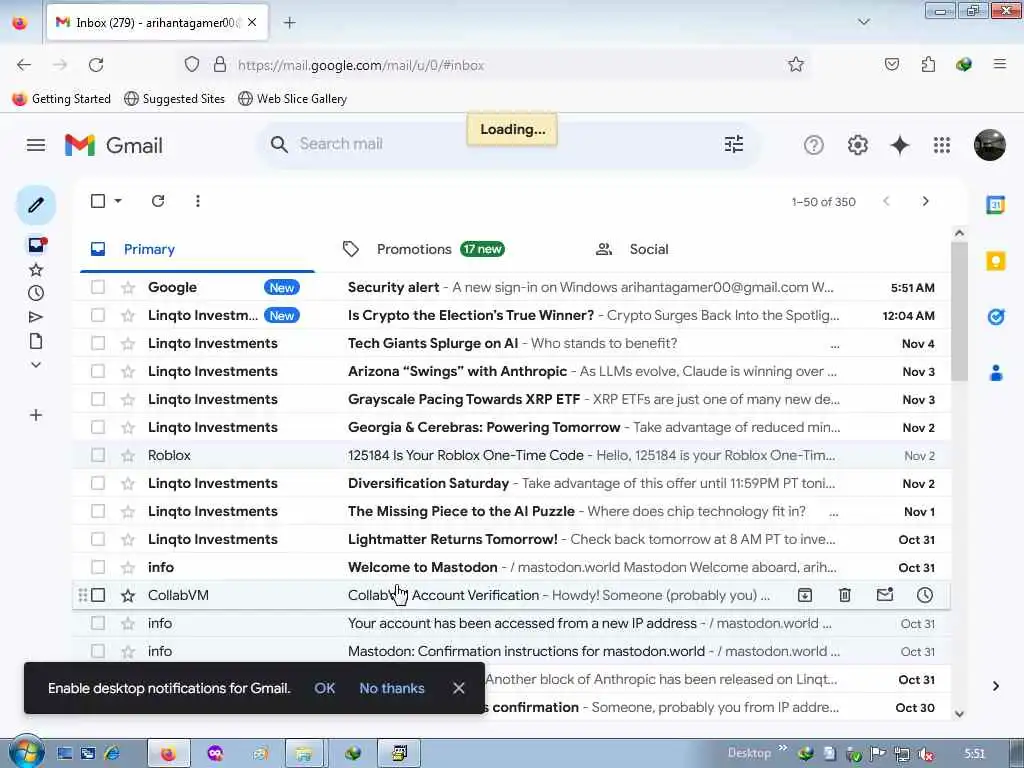The width and height of the screenshot is (1024, 768).
Task: Star the CollabVM email
Action: click(128, 595)
